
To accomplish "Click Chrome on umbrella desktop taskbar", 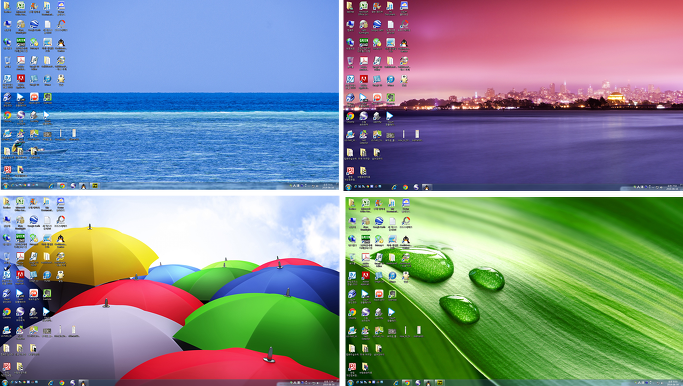I will [62, 383].
